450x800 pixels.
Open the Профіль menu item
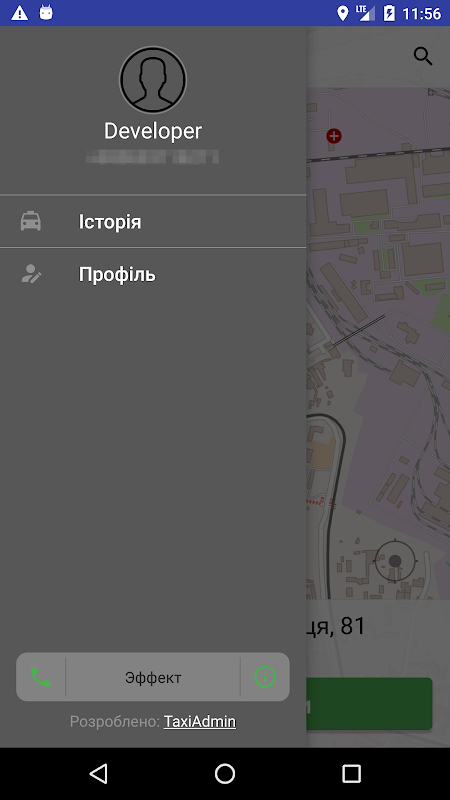point(153,274)
